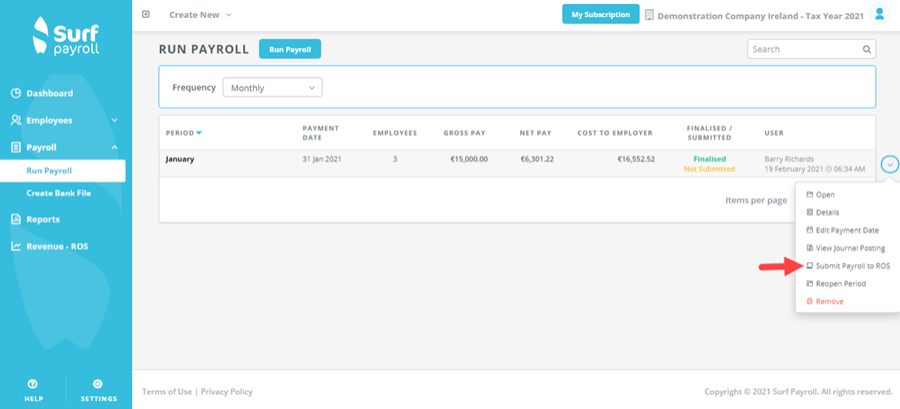Click the sidebar collapse icon beside Create New
The height and width of the screenshot is (409, 900).
146,14
